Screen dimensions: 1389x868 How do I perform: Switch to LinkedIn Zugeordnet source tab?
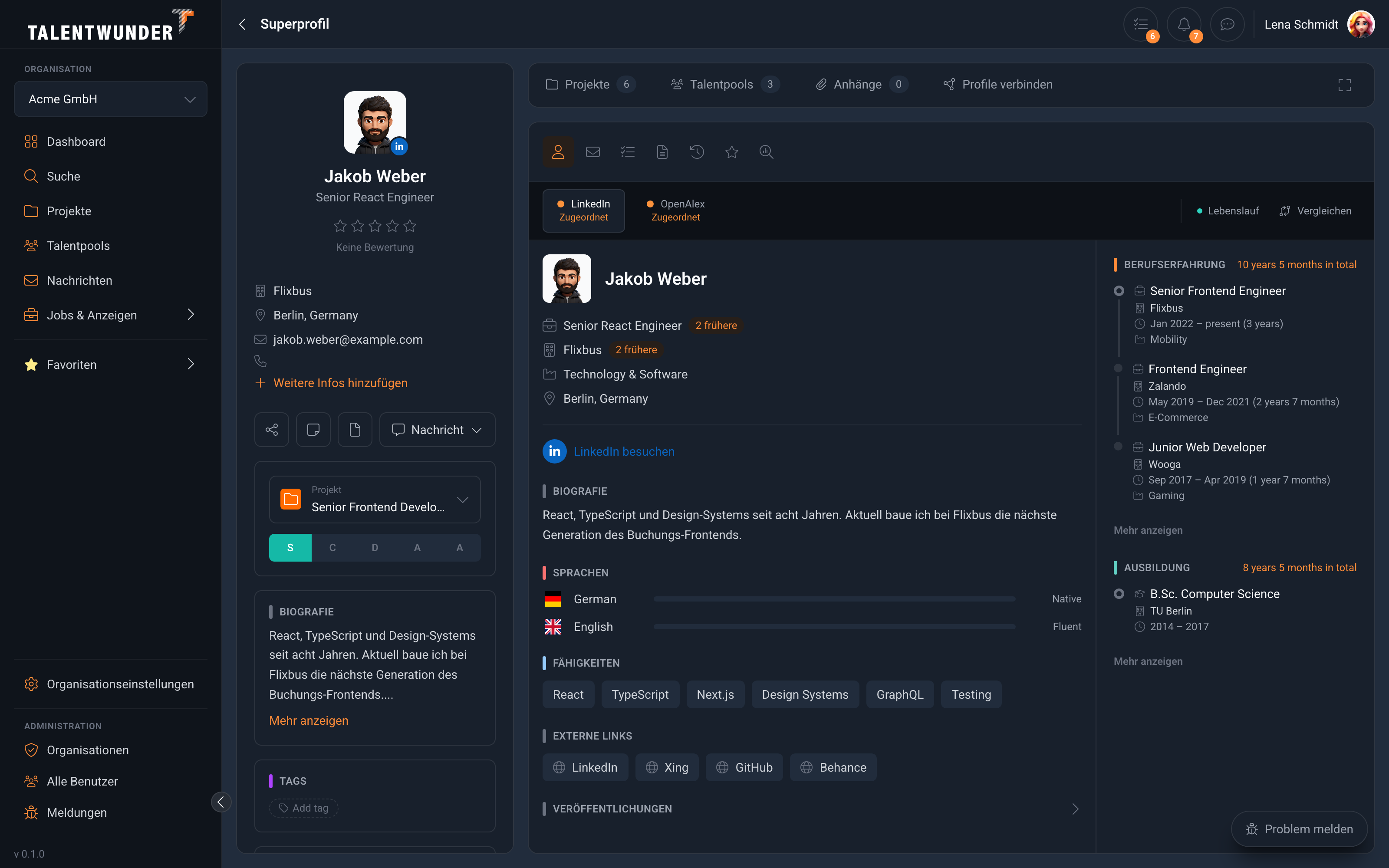pos(584,210)
